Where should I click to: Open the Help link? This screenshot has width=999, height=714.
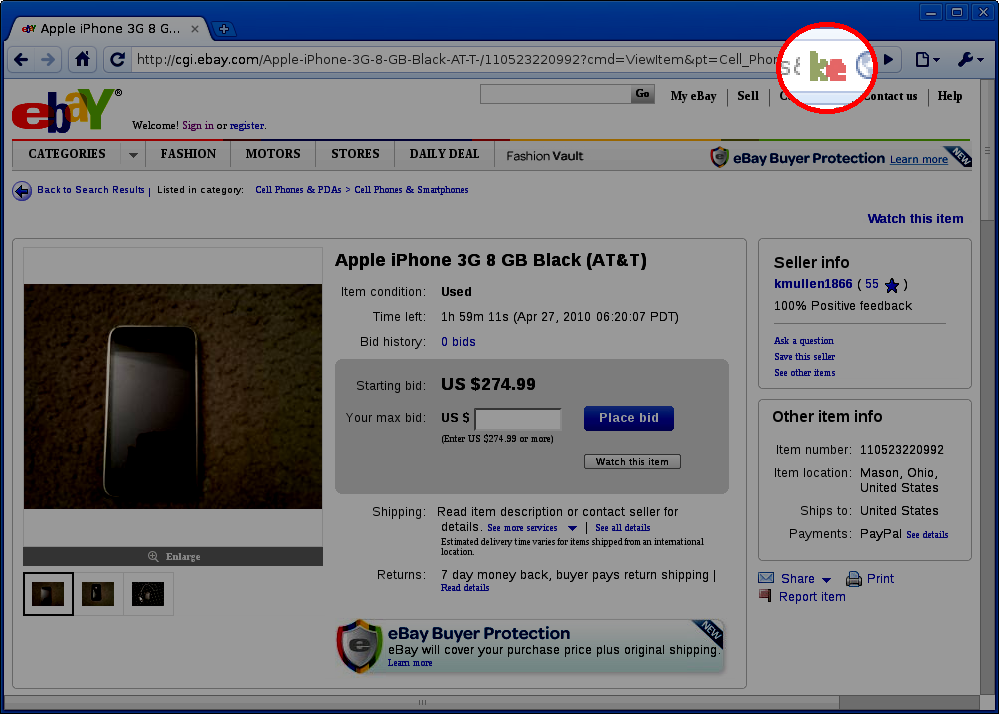[x=949, y=96]
